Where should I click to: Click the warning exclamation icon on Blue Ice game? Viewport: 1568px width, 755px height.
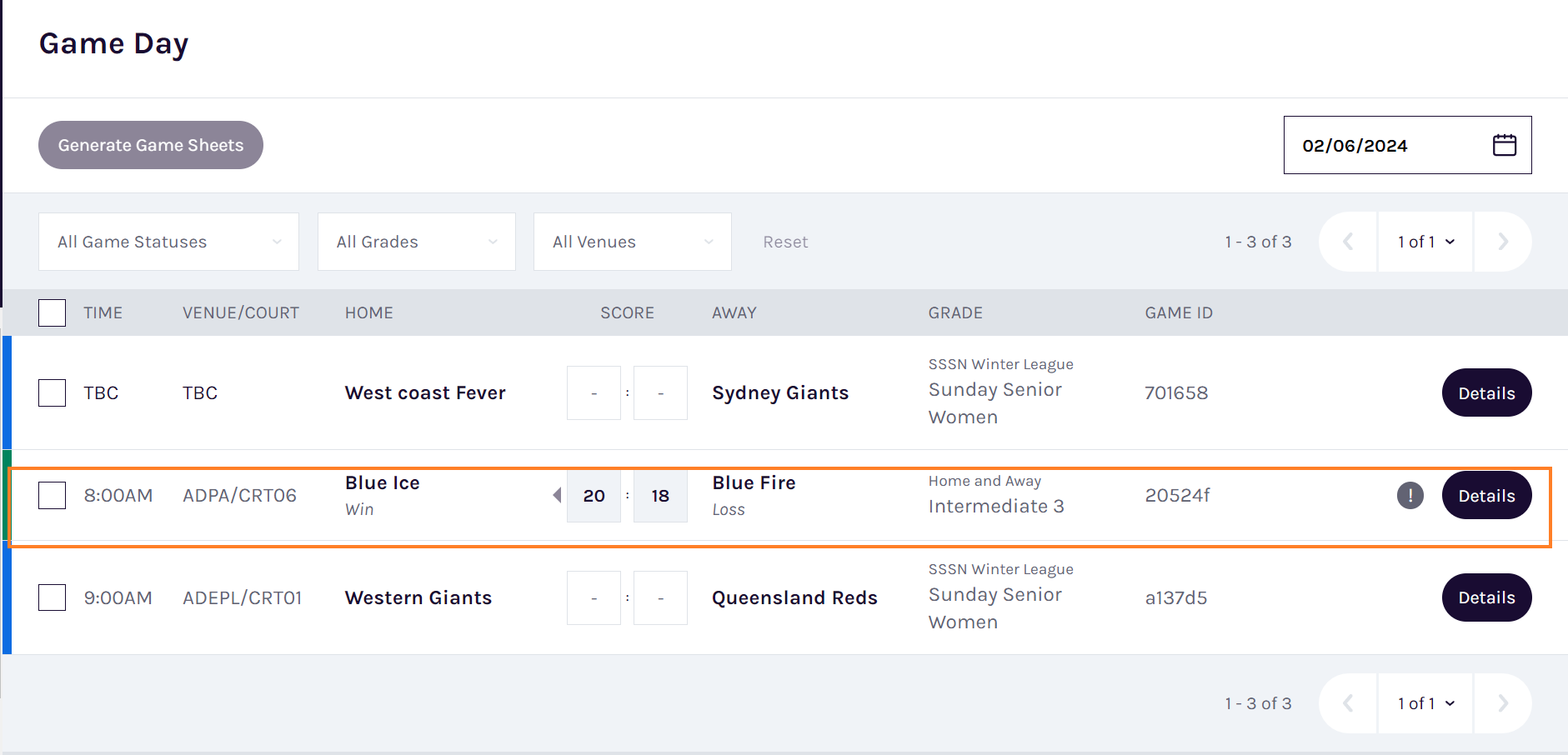1410,494
